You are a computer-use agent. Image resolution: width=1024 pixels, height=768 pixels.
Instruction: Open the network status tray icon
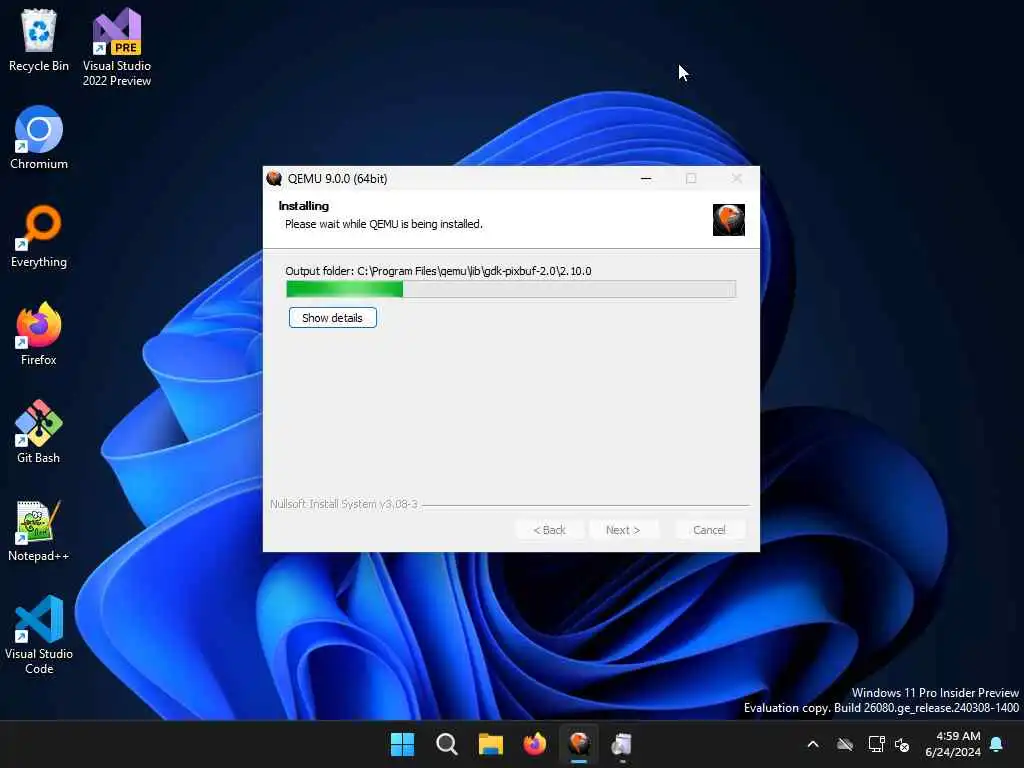(876, 744)
